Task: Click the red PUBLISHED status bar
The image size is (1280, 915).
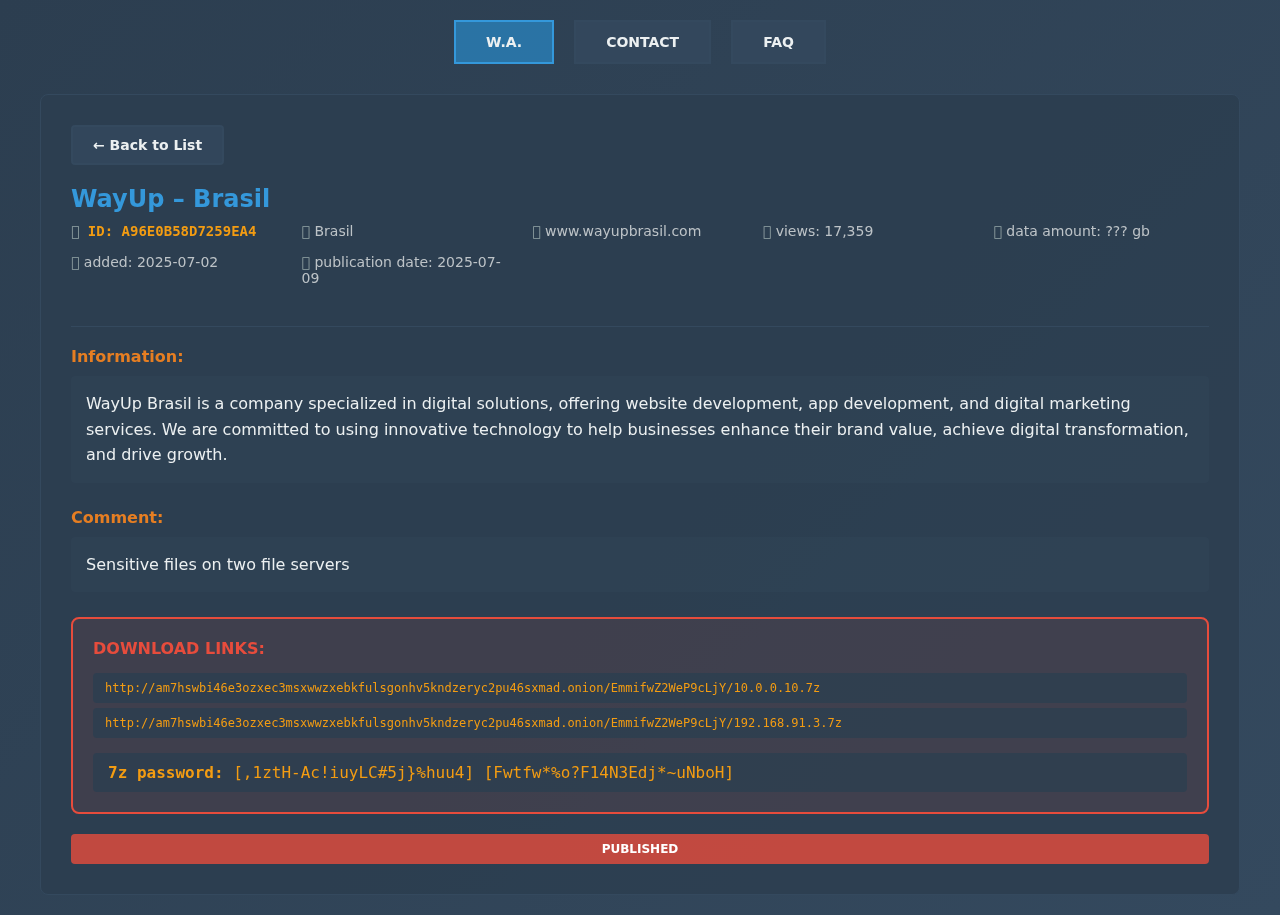Action: pos(640,849)
